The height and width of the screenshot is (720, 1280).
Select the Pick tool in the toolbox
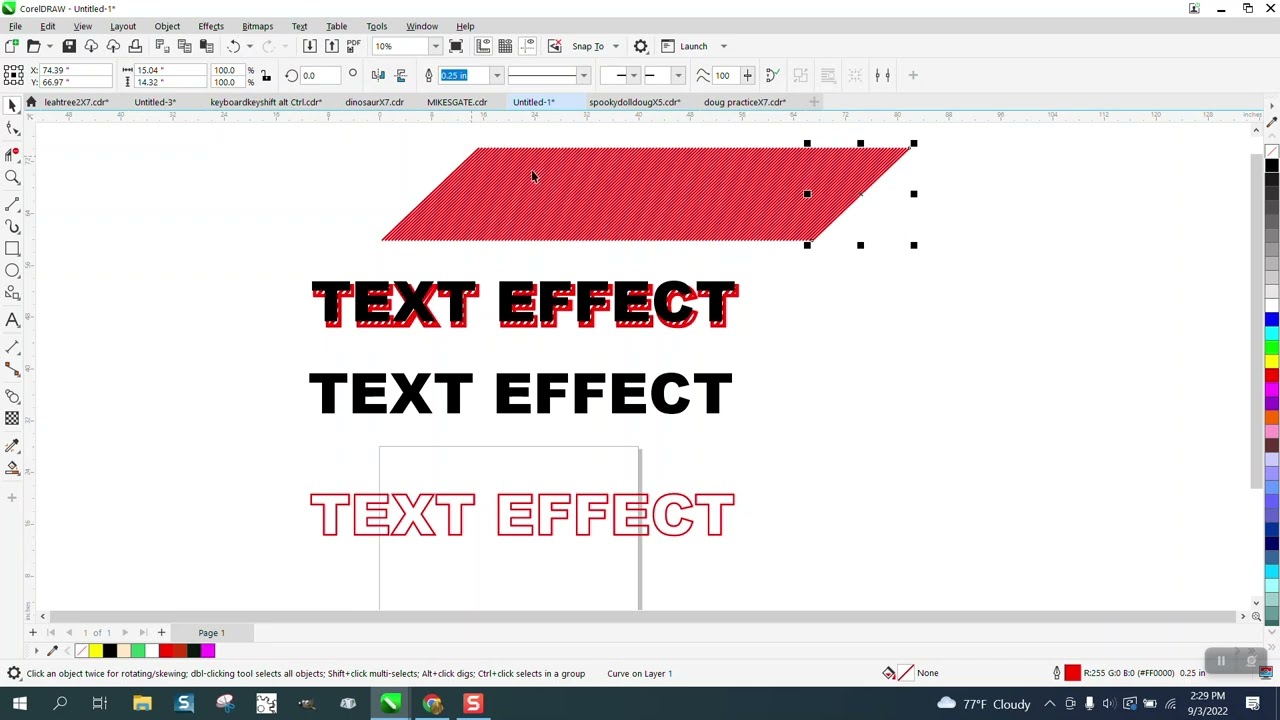[x=12, y=106]
